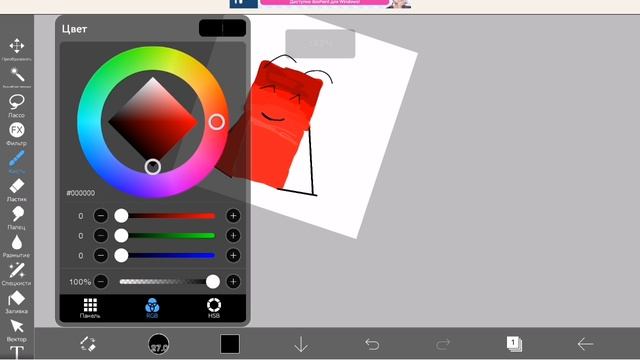Click the shade picker handle in diamond
The height and width of the screenshot is (360, 640).
[153, 167]
